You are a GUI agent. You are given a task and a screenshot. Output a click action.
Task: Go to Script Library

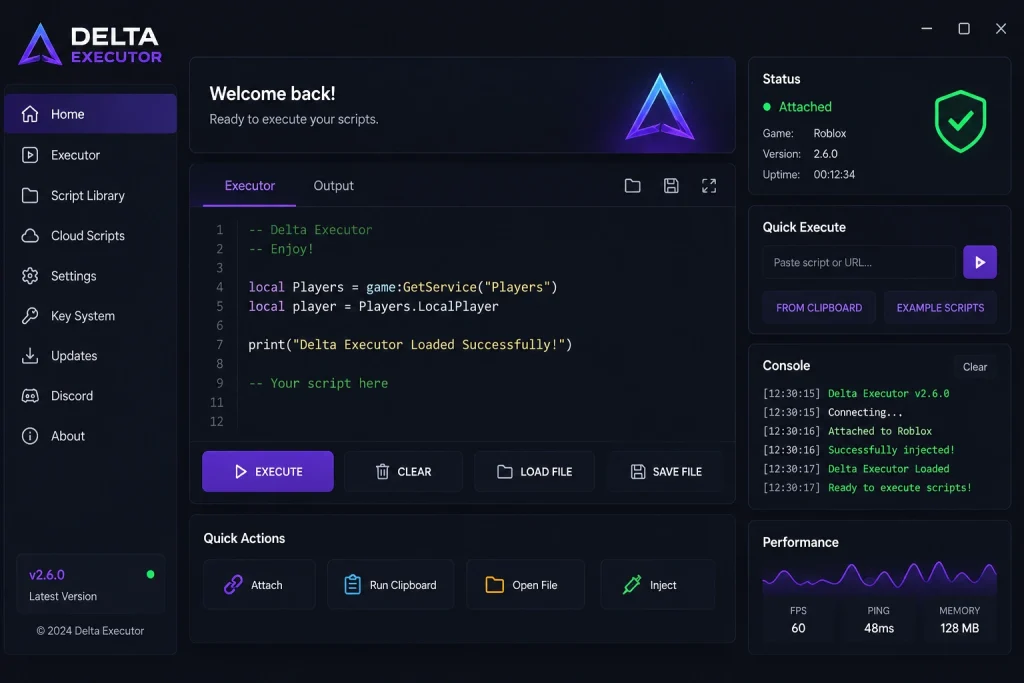90,195
